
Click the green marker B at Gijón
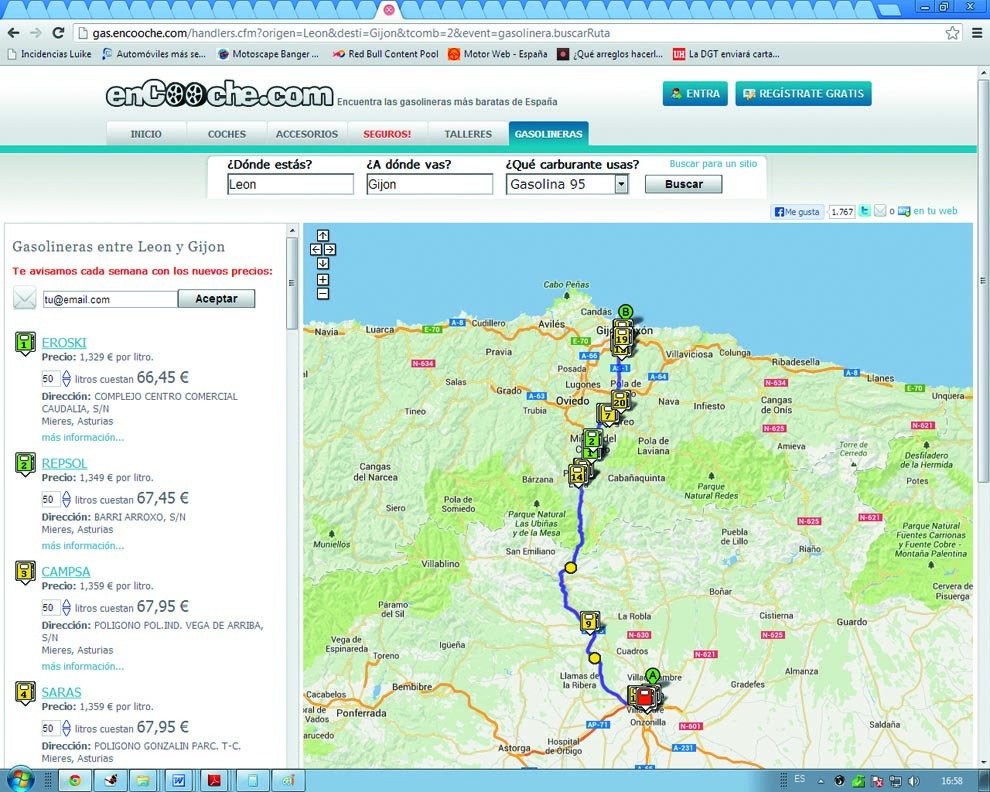click(x=625, y=311)
